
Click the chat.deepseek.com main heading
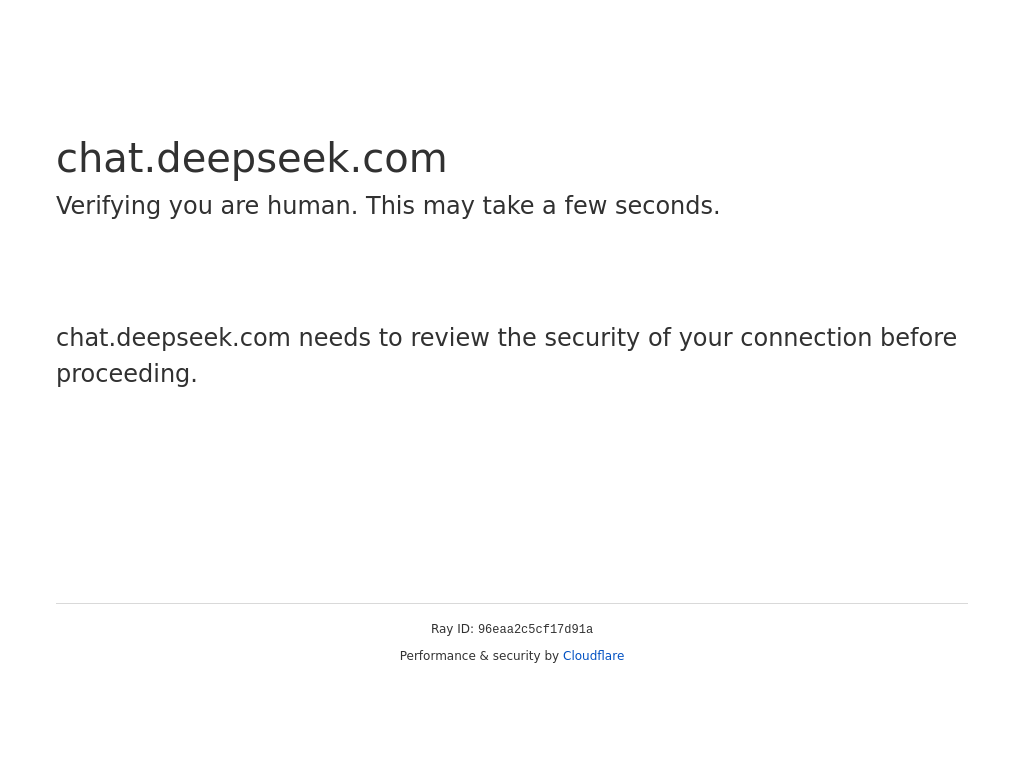pos(251,158)
